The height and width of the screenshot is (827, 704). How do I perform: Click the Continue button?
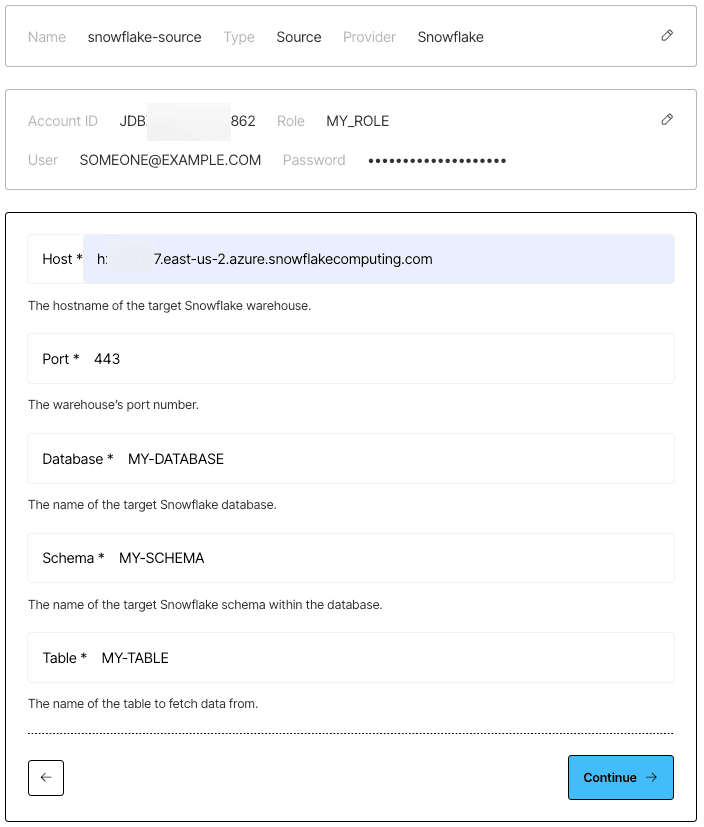[621, 777]
